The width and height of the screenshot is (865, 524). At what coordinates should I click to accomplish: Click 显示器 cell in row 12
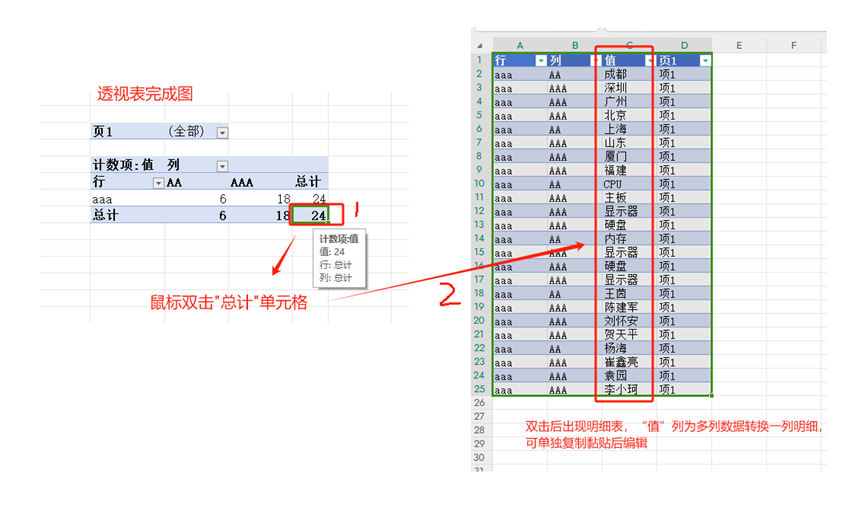tap(629, 211)
